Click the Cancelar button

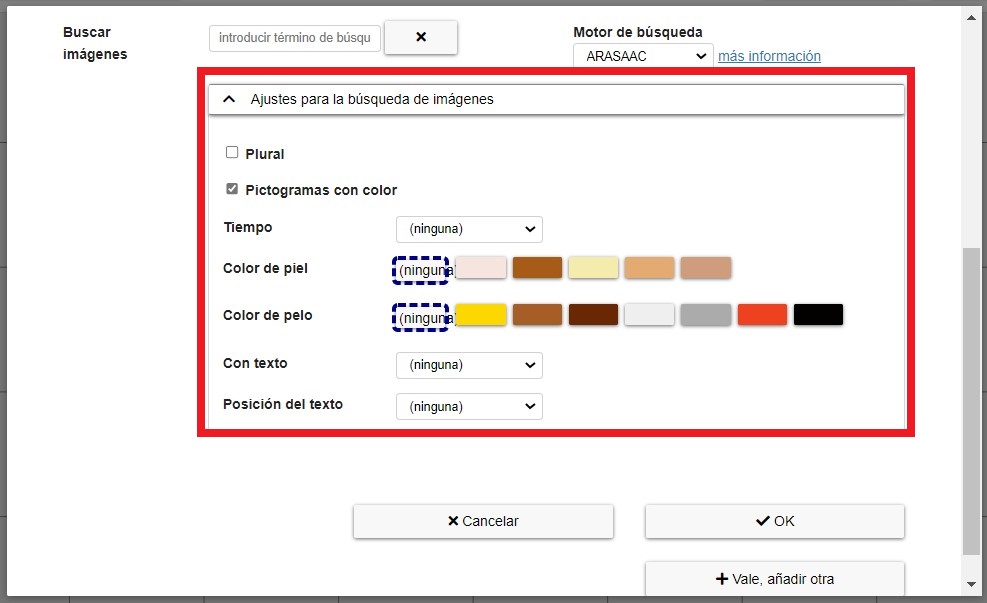(x=483, y=521)
